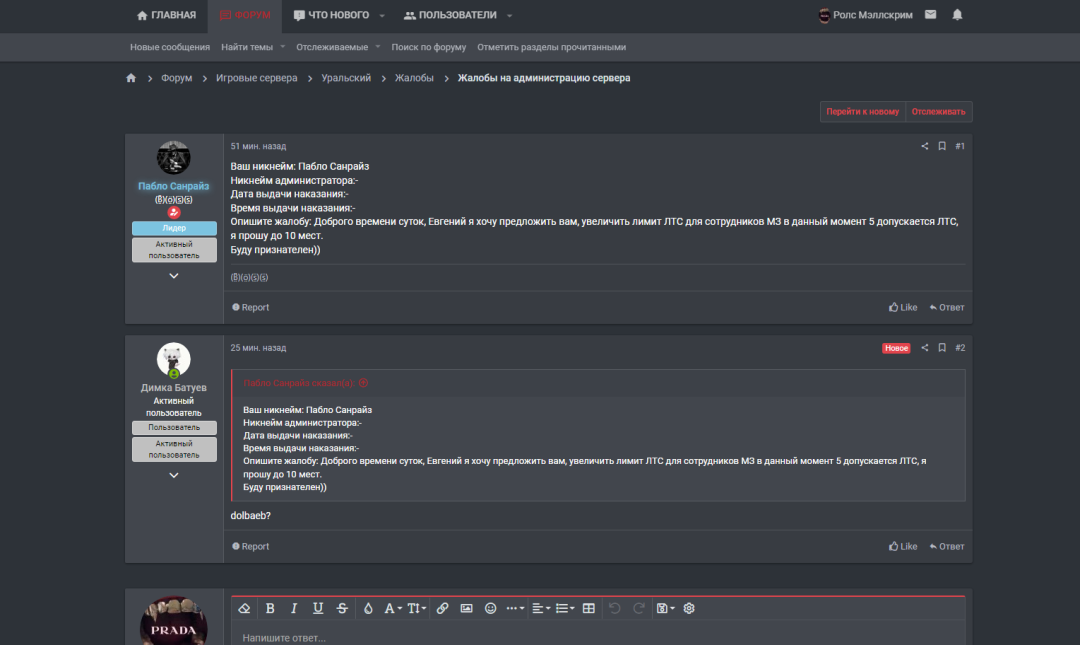Click the home icon in the breadcrumbs
1080x645 pixels.
tap(131, 78)
